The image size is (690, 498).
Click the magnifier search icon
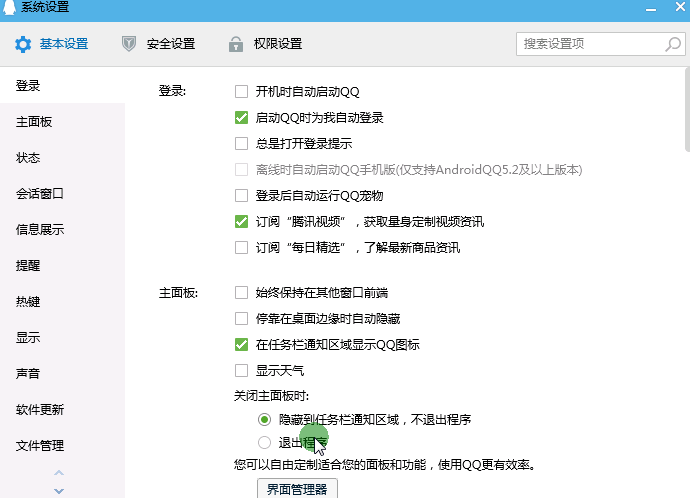672,44
